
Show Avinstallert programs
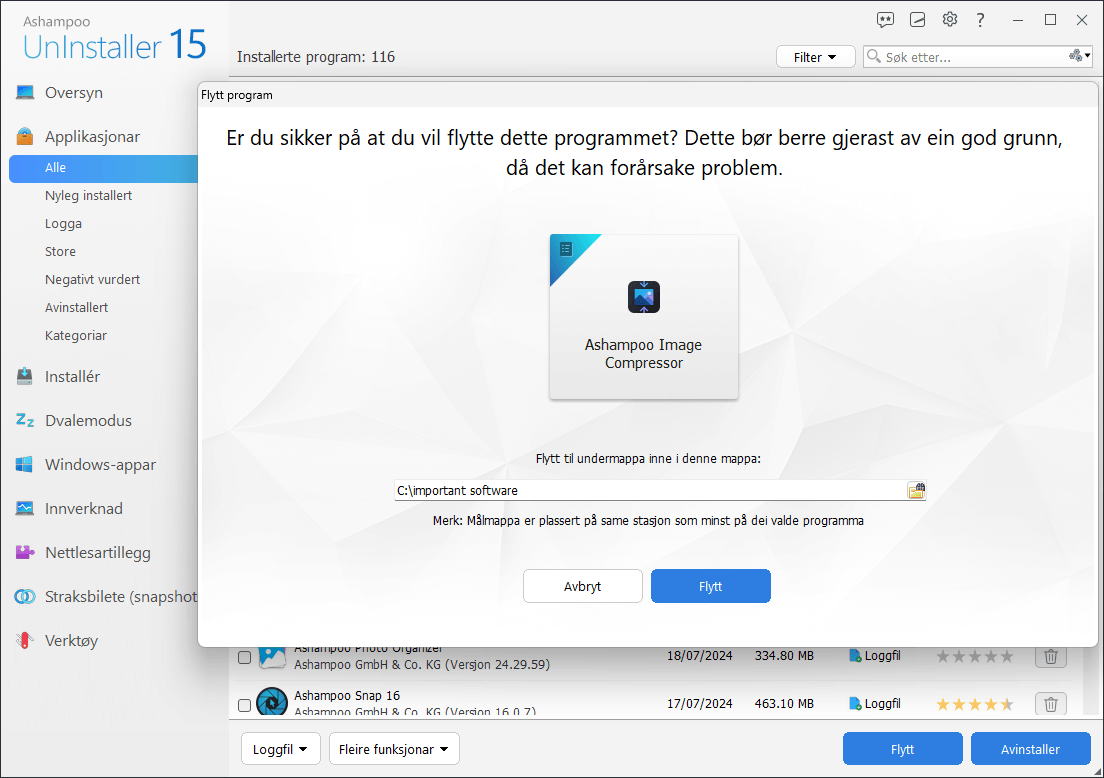77,308
